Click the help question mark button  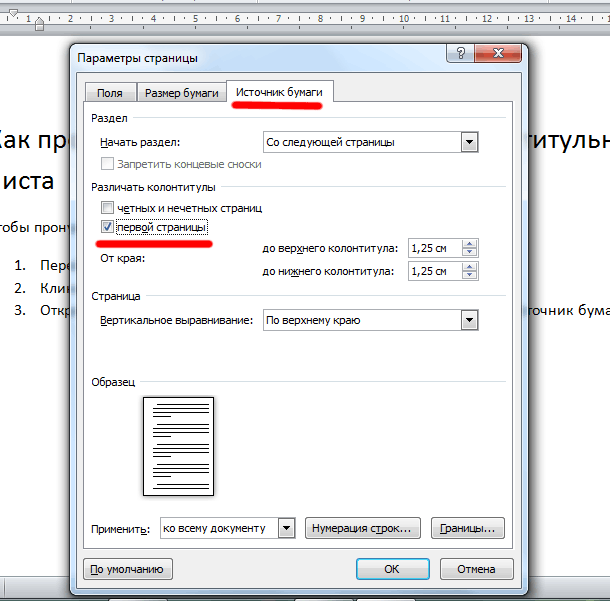[x=460, y=53]
